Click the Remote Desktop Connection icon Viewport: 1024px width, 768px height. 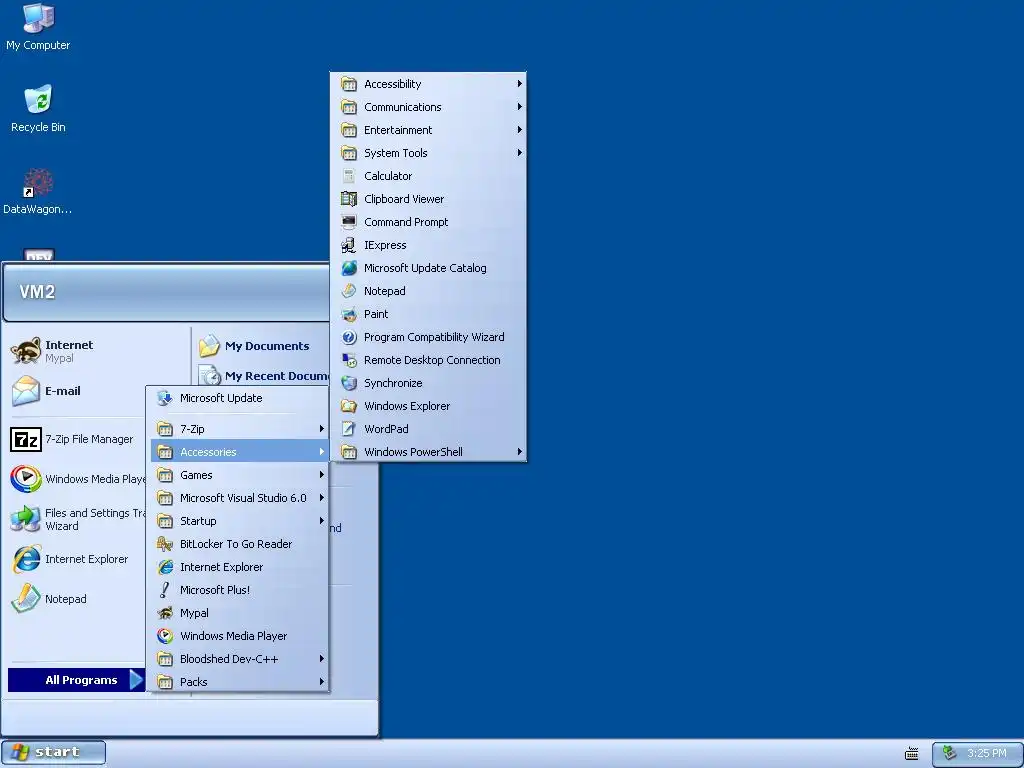click(349, 360)
